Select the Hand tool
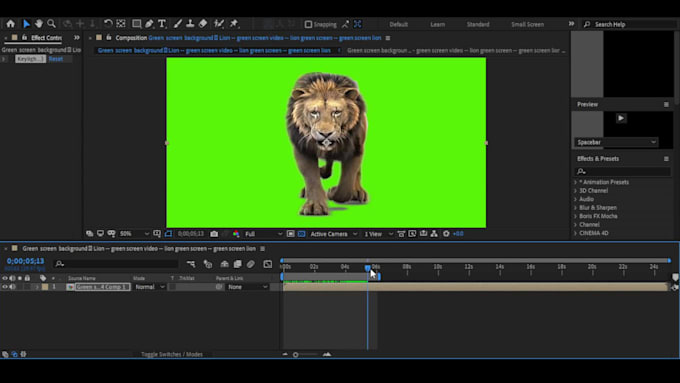 click(x=39, y=24)
